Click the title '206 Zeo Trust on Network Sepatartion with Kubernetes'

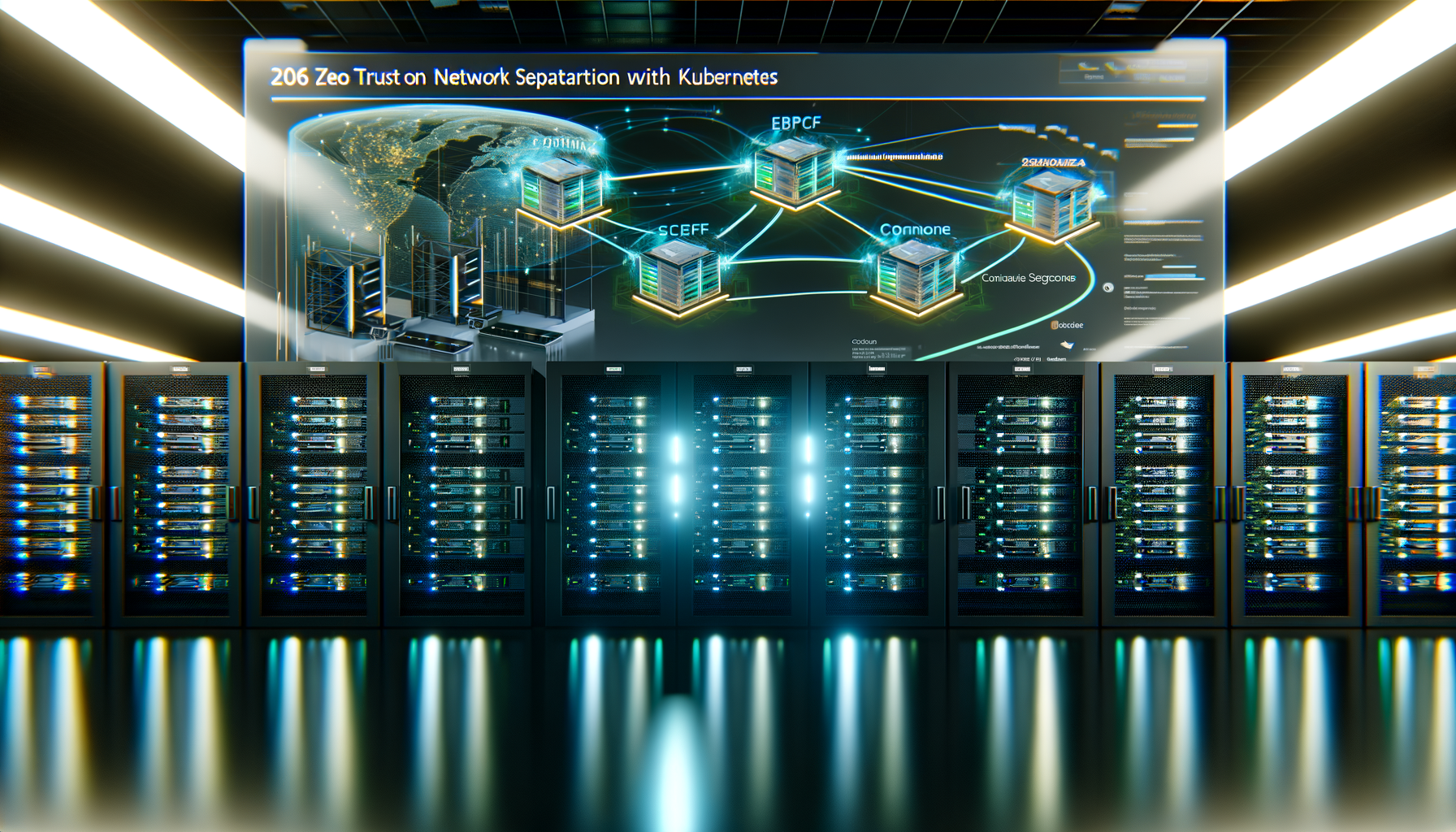pyautogui.click(x=524, y=77)
